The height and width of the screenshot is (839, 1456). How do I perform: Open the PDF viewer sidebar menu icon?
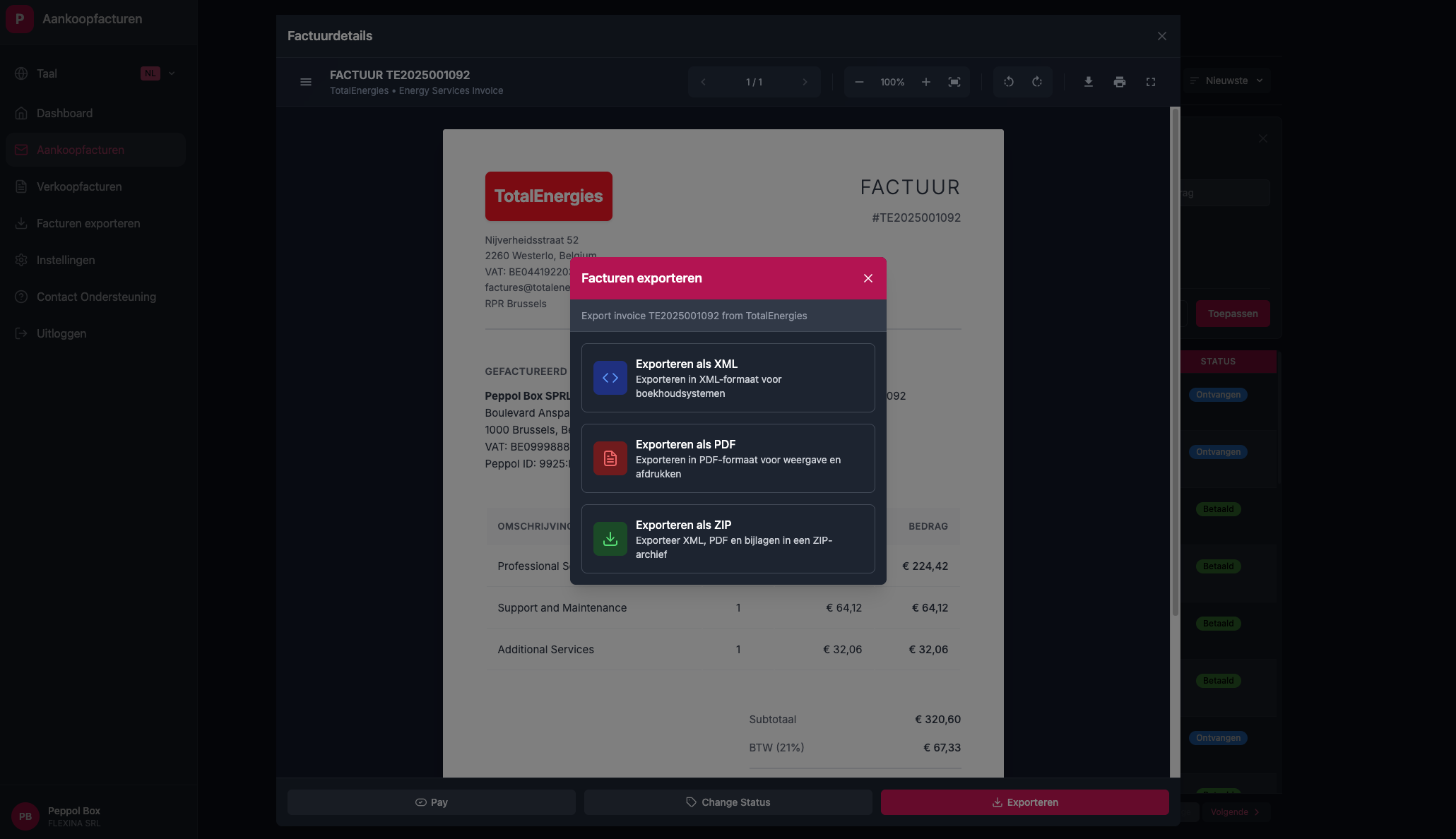click(x=306, y=82)
